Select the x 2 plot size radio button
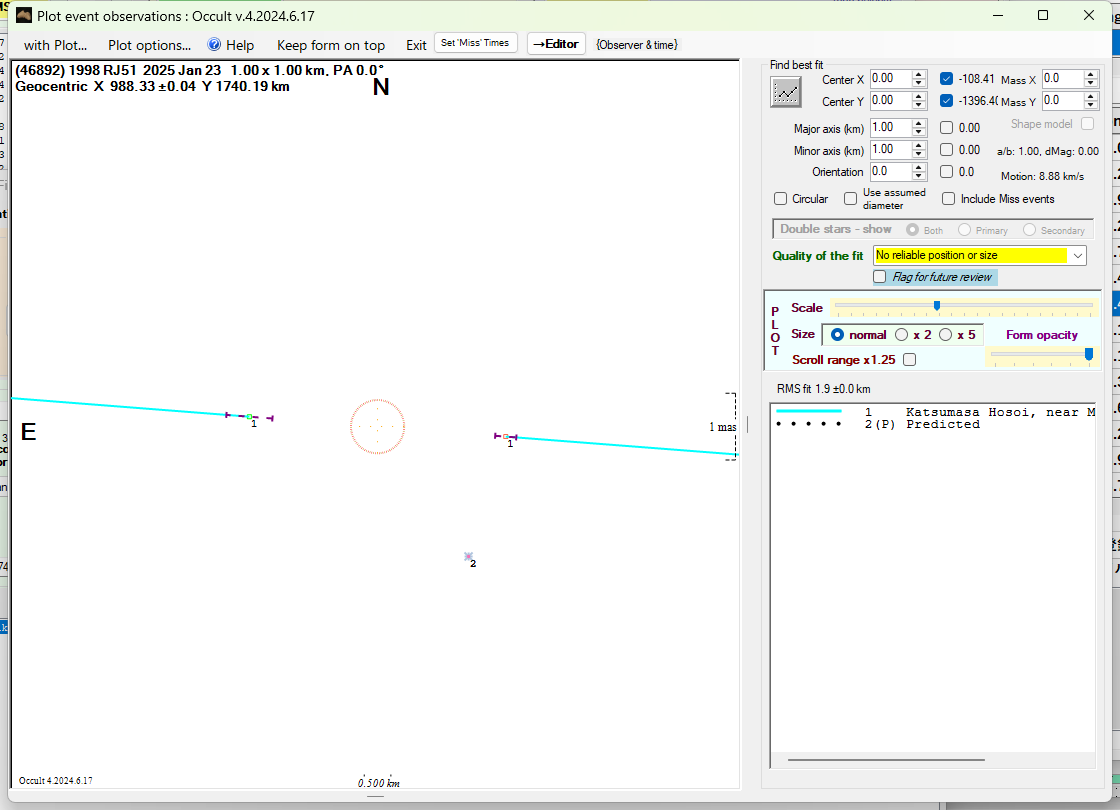Image resolution: width=1120 pixels, height=810 pixels. (902, 335)
